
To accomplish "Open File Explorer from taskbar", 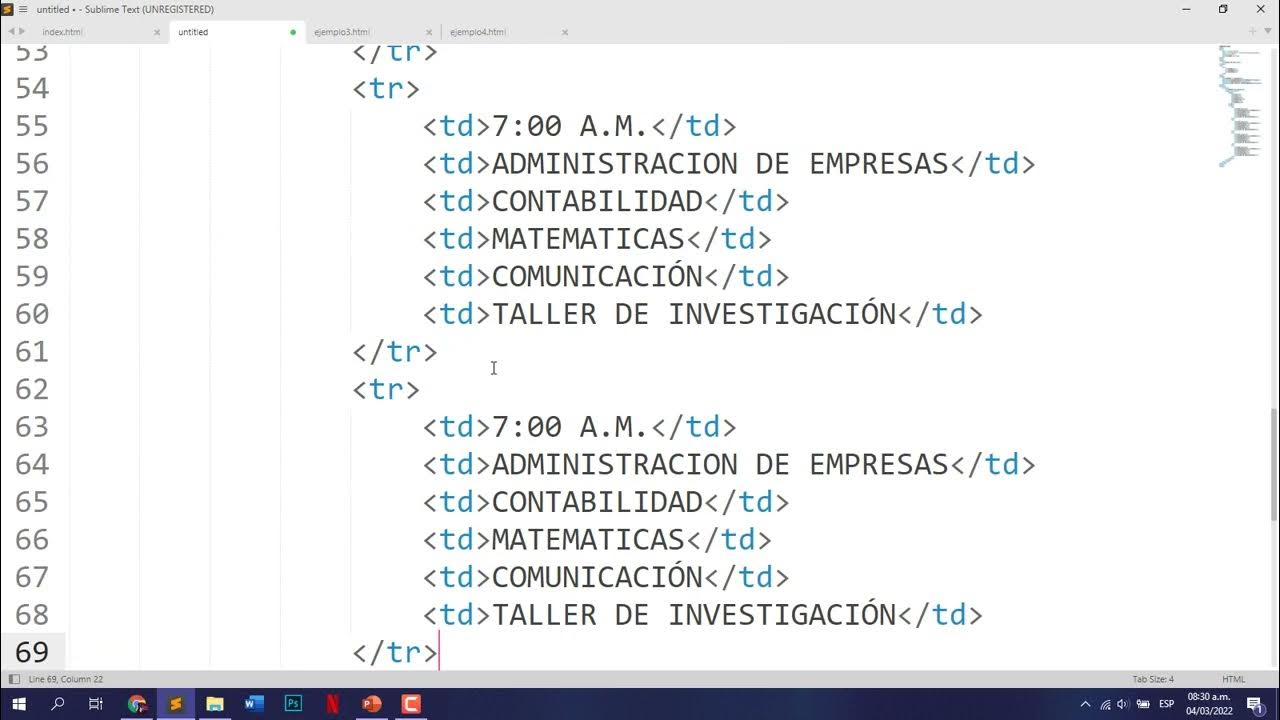I will tap(215, 704).
